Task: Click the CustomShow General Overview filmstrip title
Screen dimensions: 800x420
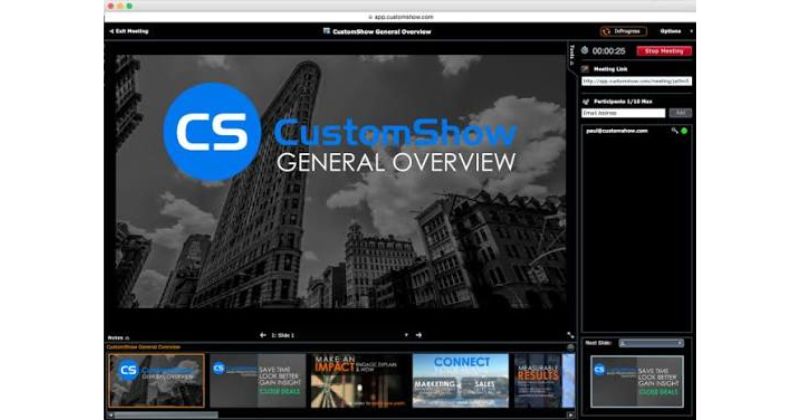Action: 143,347
